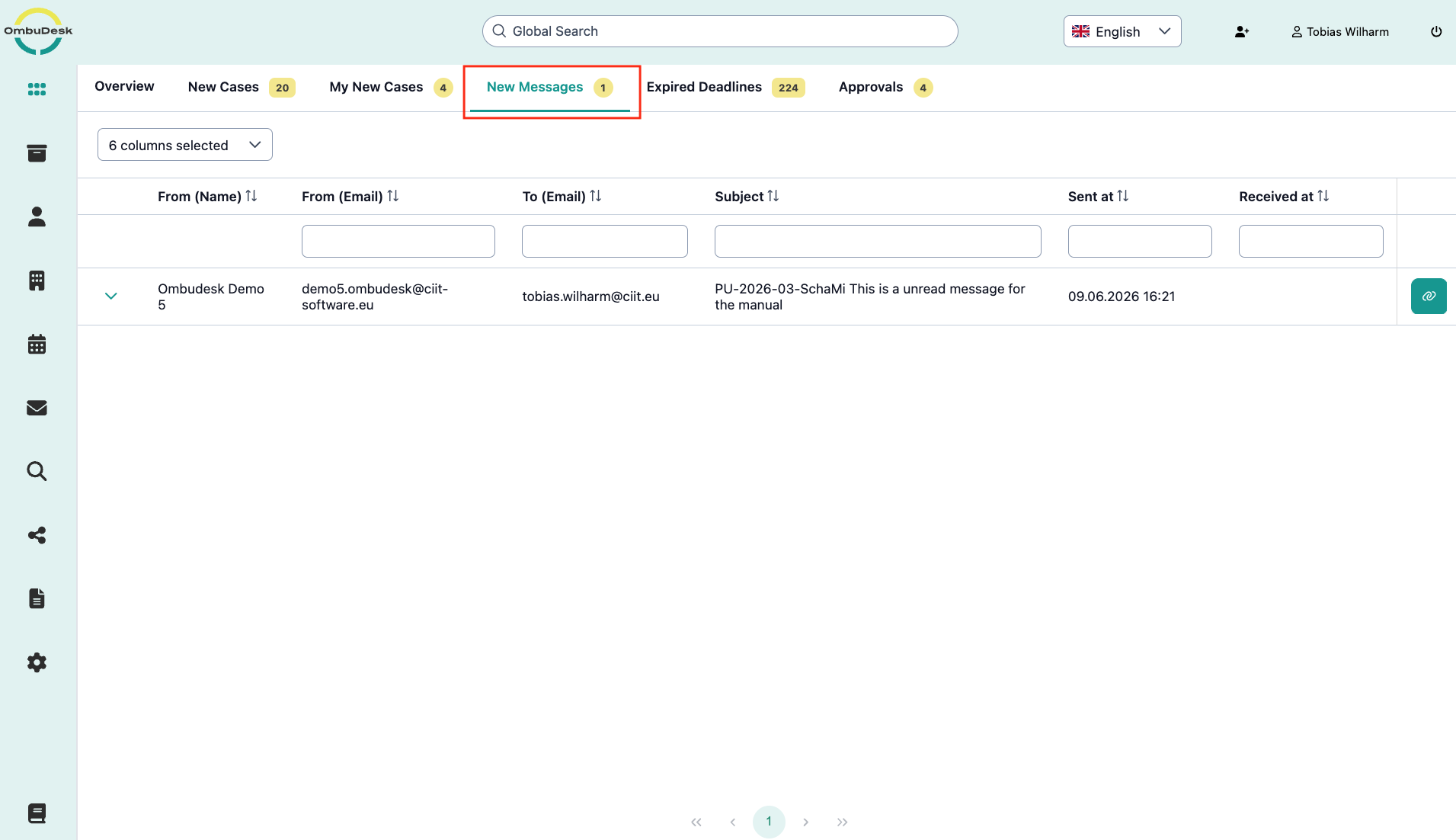Click the add user icon in header

click(1242, 31)
